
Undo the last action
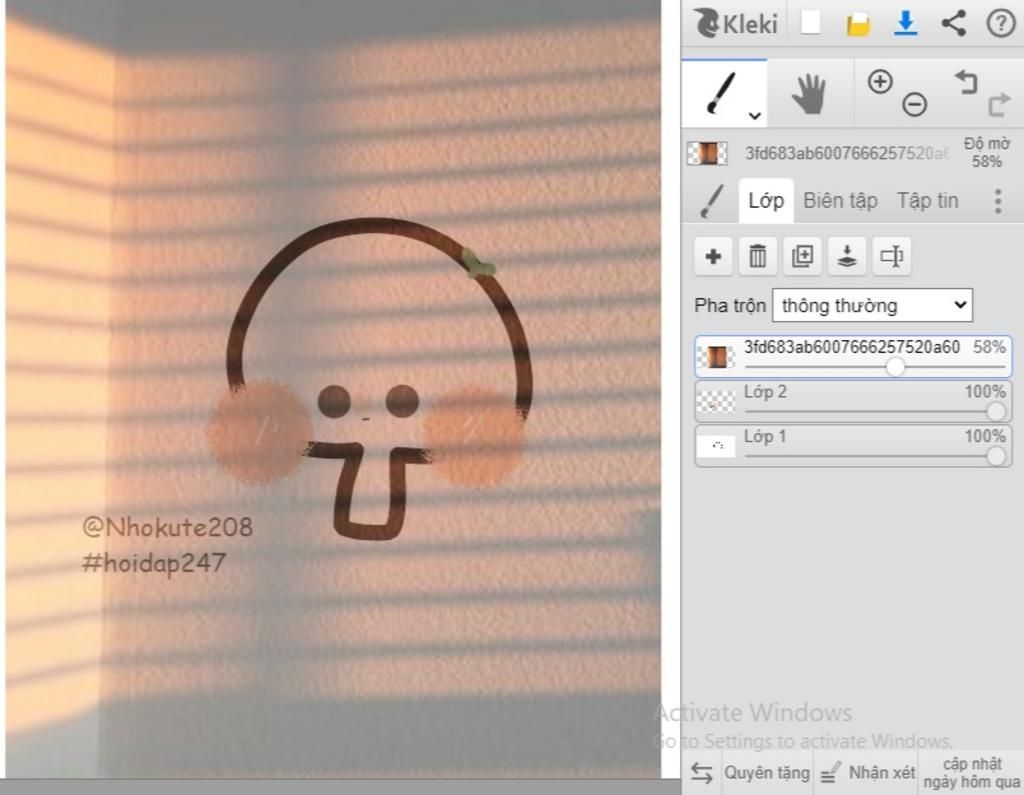[966, 82]
